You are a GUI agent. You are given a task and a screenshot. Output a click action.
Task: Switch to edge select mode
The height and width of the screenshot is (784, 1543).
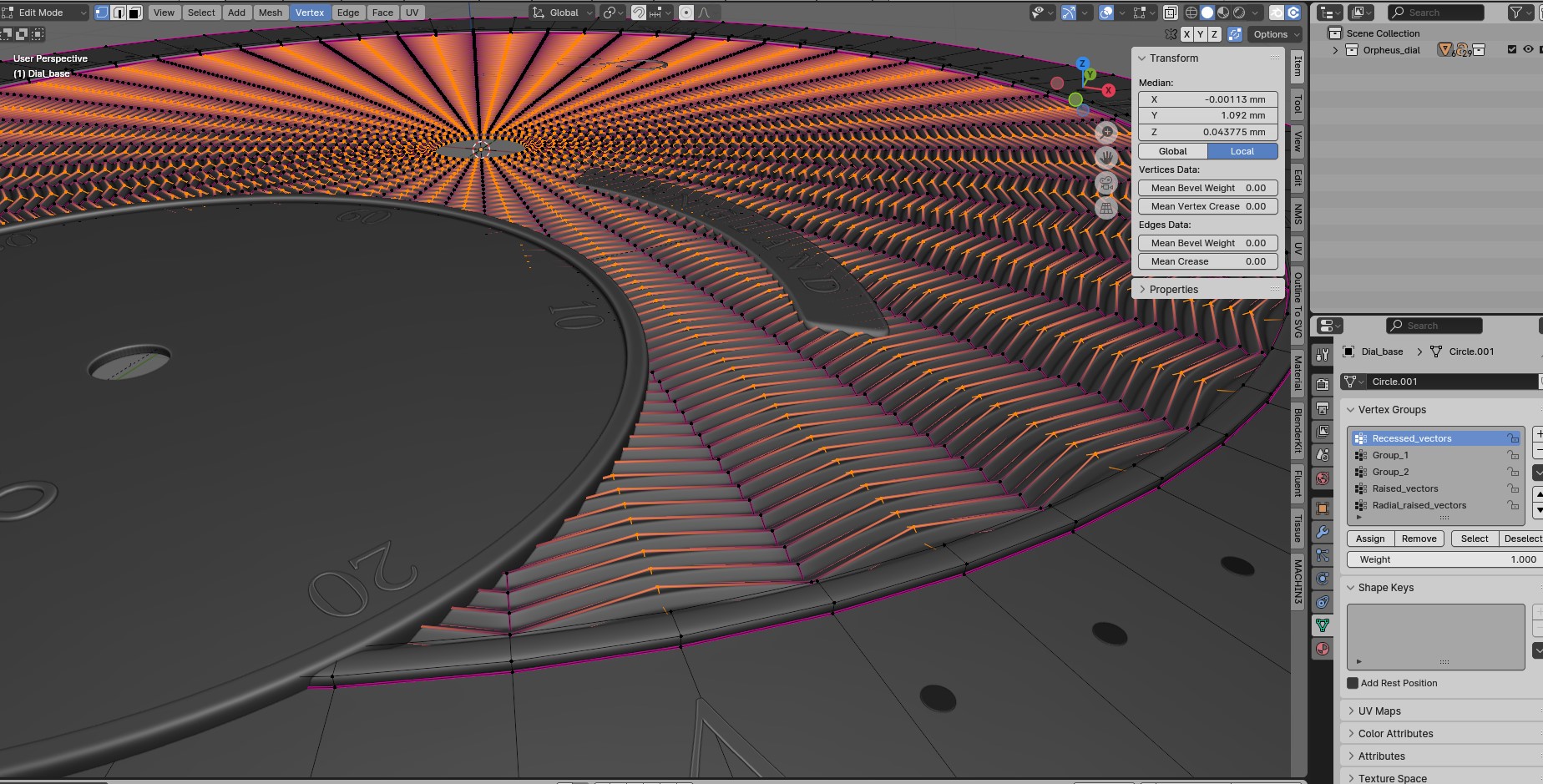coord(119,13)
